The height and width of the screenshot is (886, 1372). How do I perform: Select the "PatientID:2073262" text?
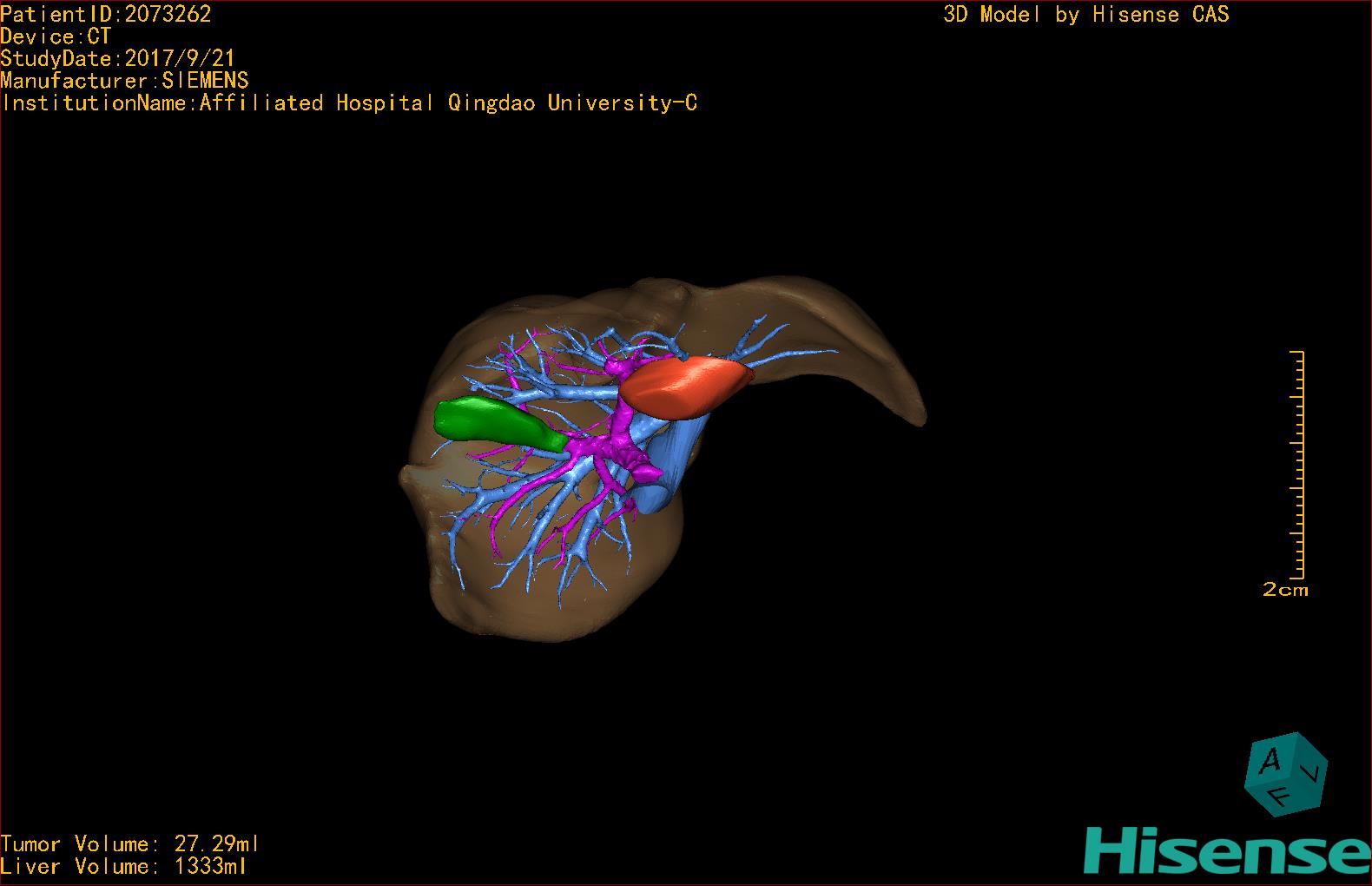pos(106,14)
